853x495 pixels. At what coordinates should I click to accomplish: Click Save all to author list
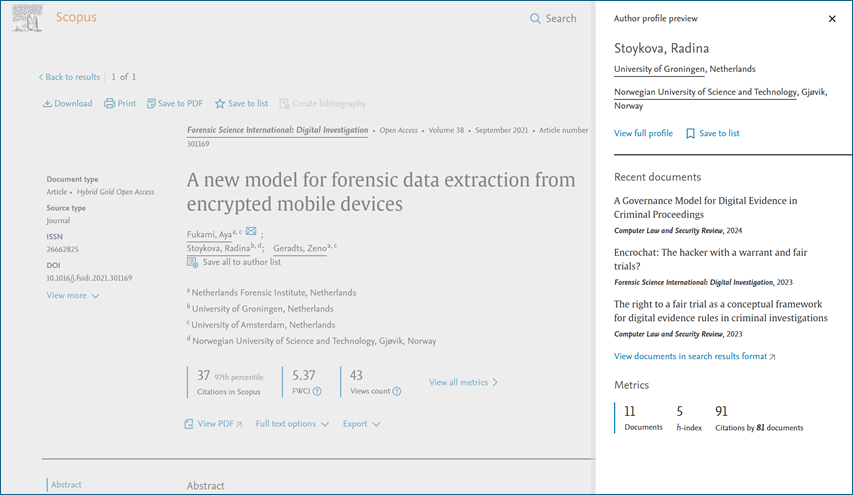pos(240,262)
